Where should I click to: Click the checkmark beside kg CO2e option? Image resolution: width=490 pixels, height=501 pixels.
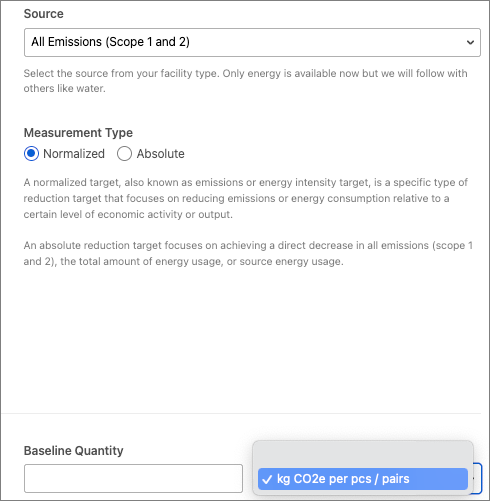click(267, 480)
